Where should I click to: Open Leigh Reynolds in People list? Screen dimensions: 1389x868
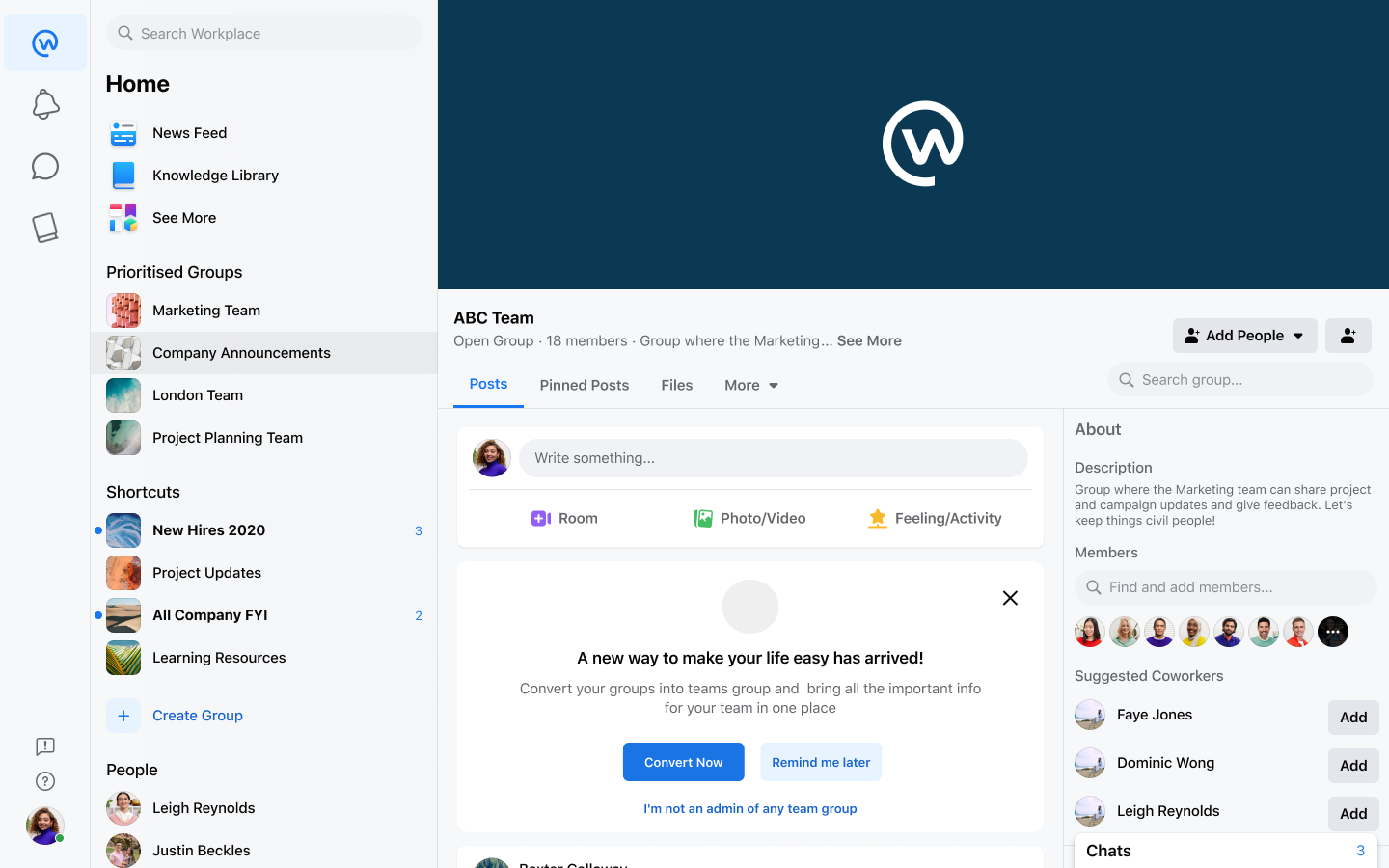pos(263,808)
